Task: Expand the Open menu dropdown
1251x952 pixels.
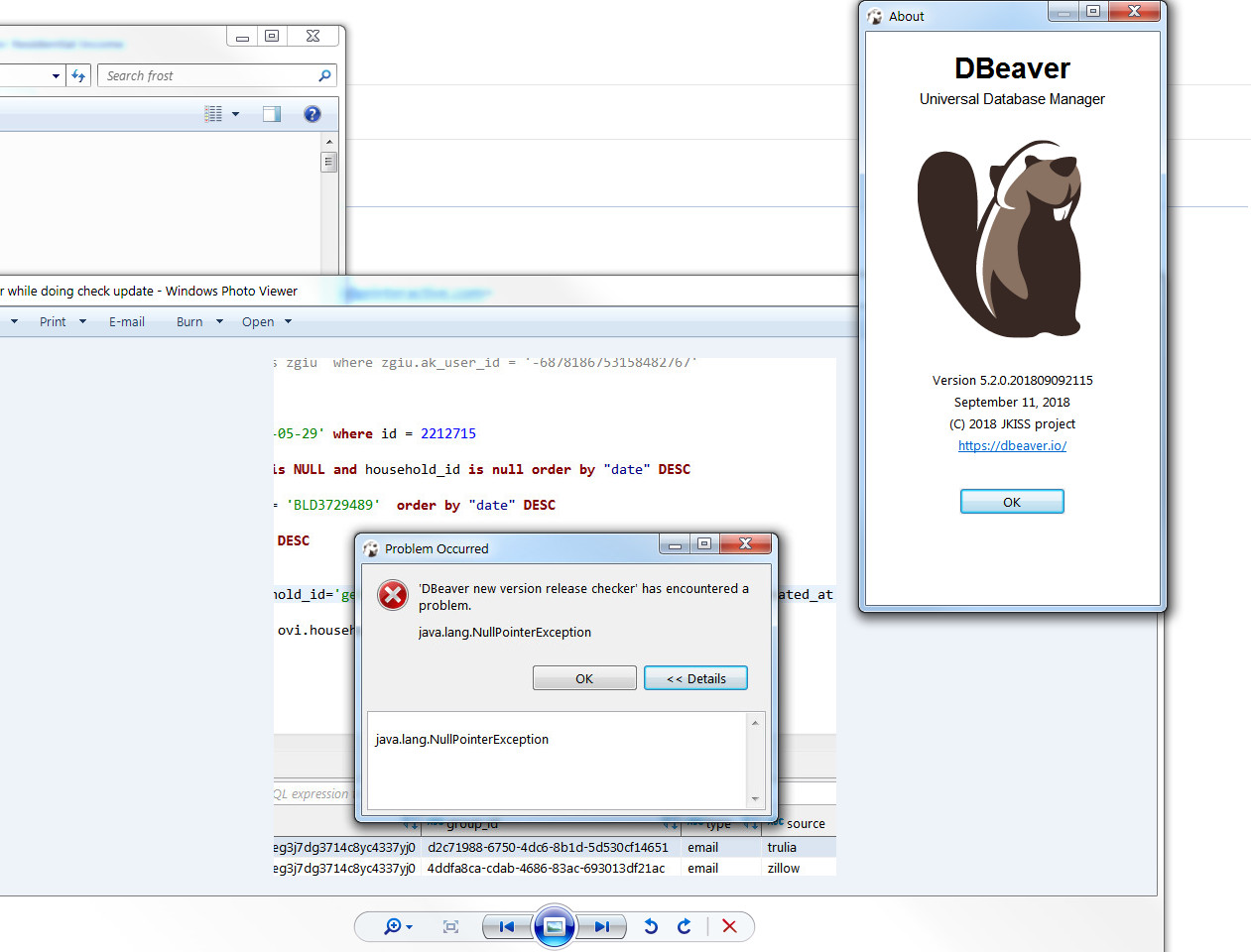Action: pyautogui.click(x=286, y=321)
